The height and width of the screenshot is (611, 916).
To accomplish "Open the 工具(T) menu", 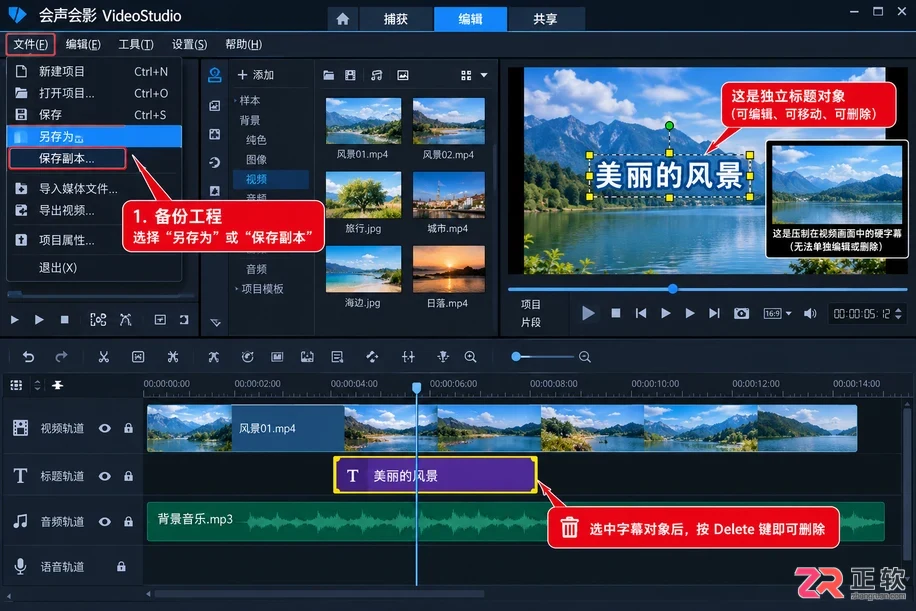I will pos(136,44).
